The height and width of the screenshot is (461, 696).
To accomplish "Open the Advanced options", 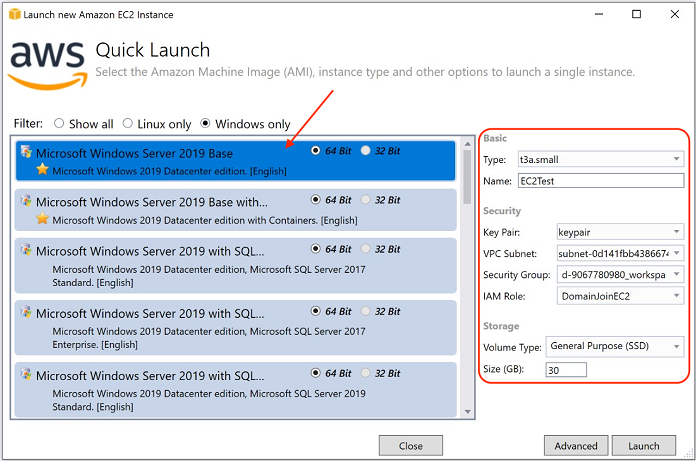I will (x=576, y=445).
